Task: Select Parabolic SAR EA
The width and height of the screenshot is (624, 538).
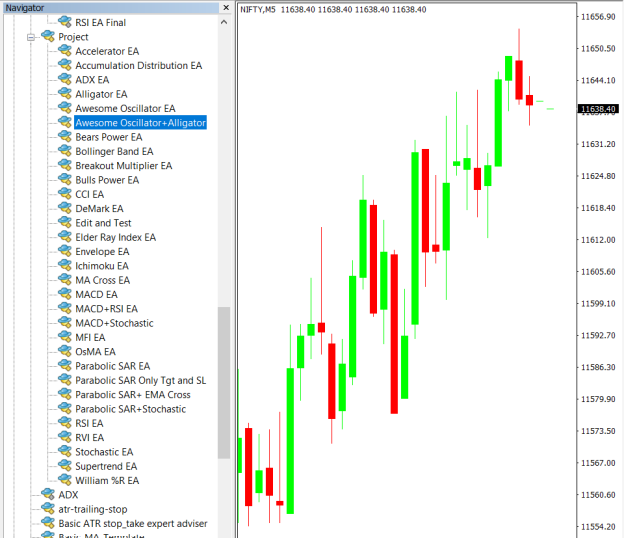Action: [x=113, y=366]
